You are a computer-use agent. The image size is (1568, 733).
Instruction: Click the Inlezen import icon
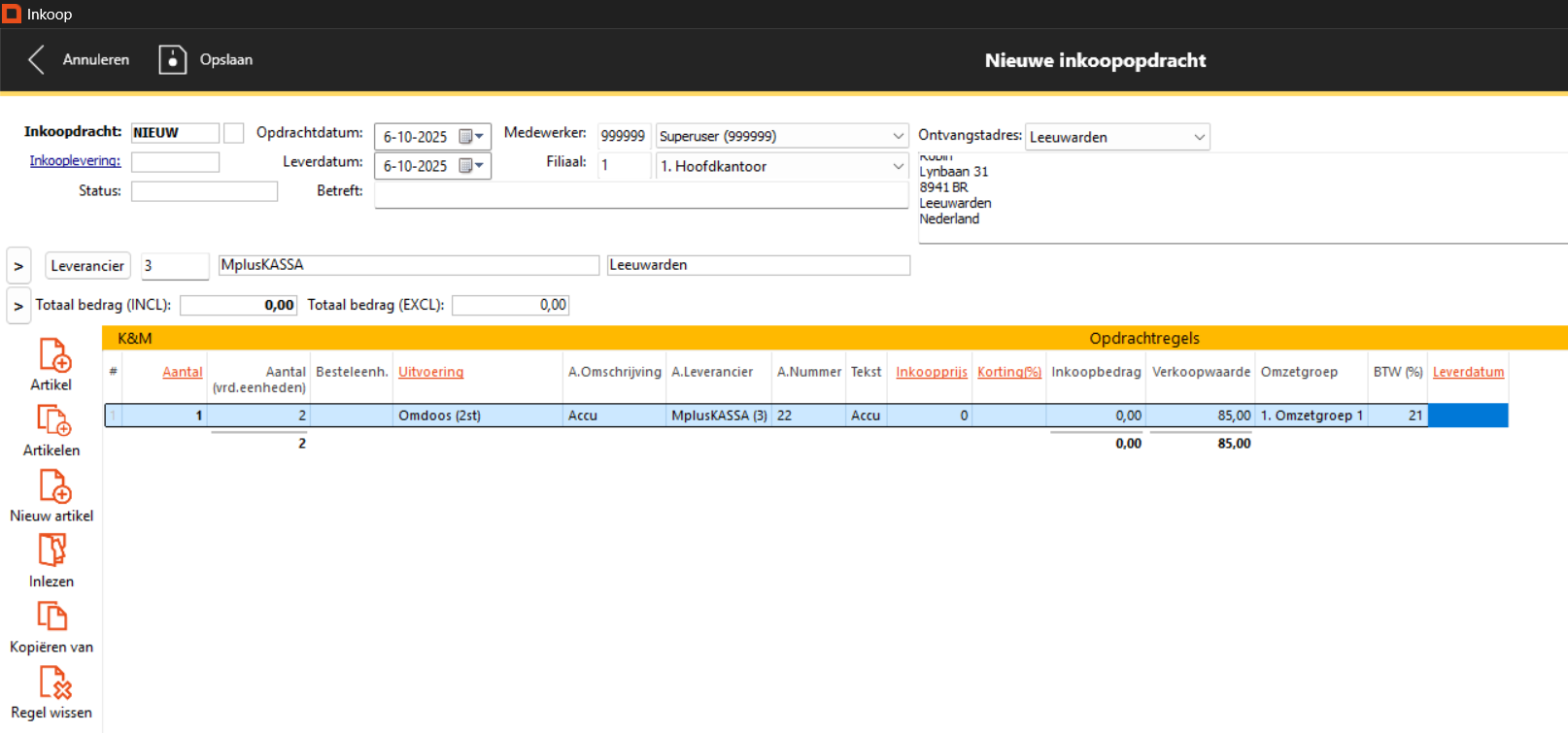pos(51,551)
